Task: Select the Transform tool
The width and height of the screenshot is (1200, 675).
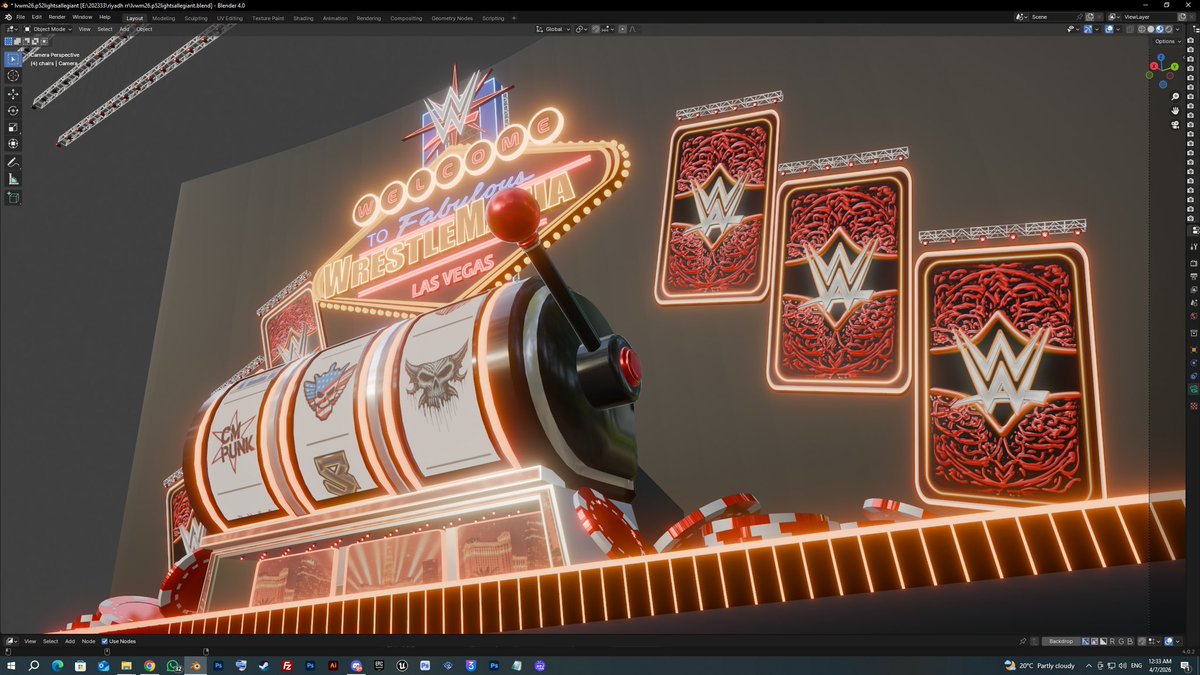Action: pos(13,145)
